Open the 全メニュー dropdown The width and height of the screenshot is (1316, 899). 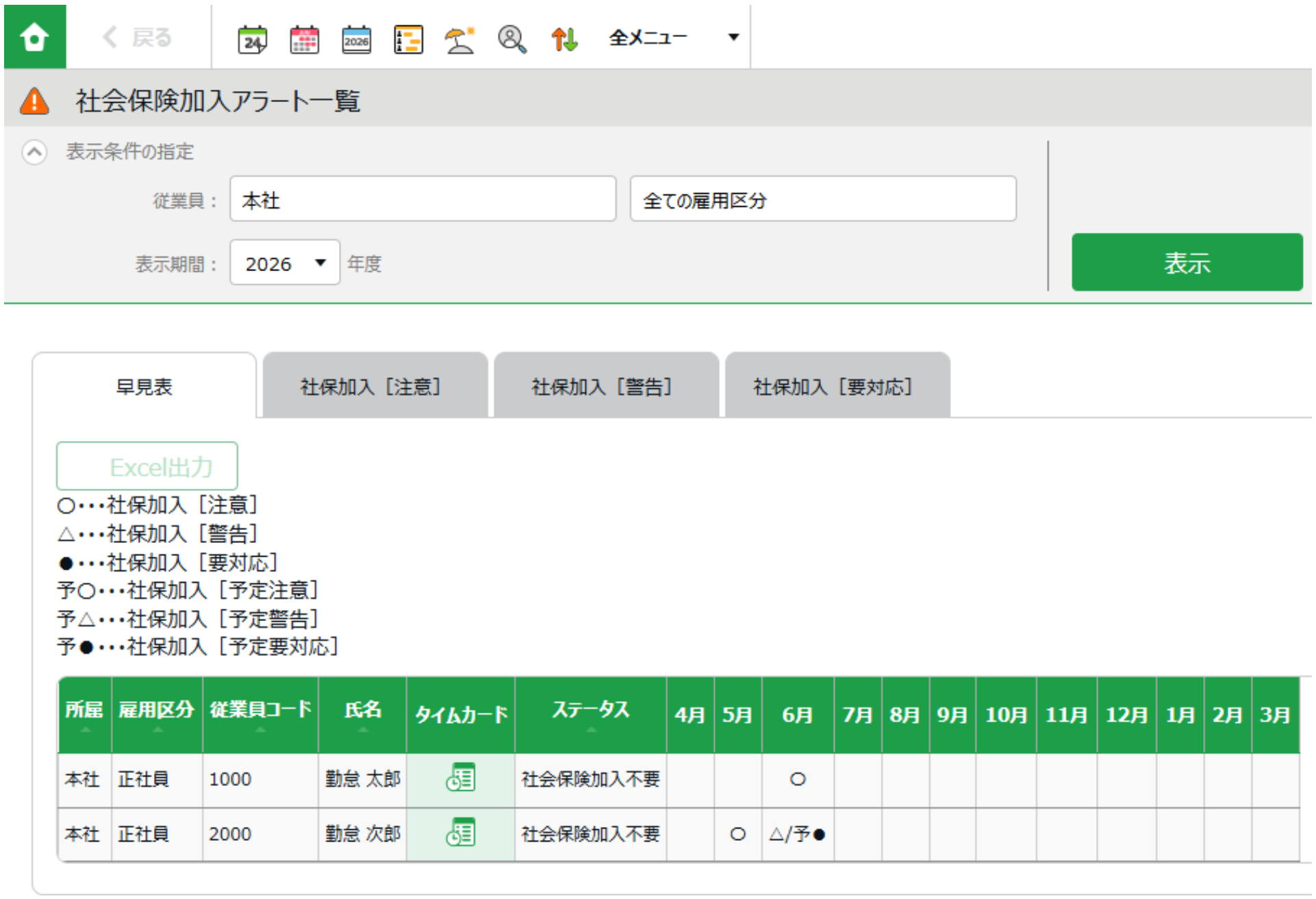pyautogui.click(x=674, y=37)
